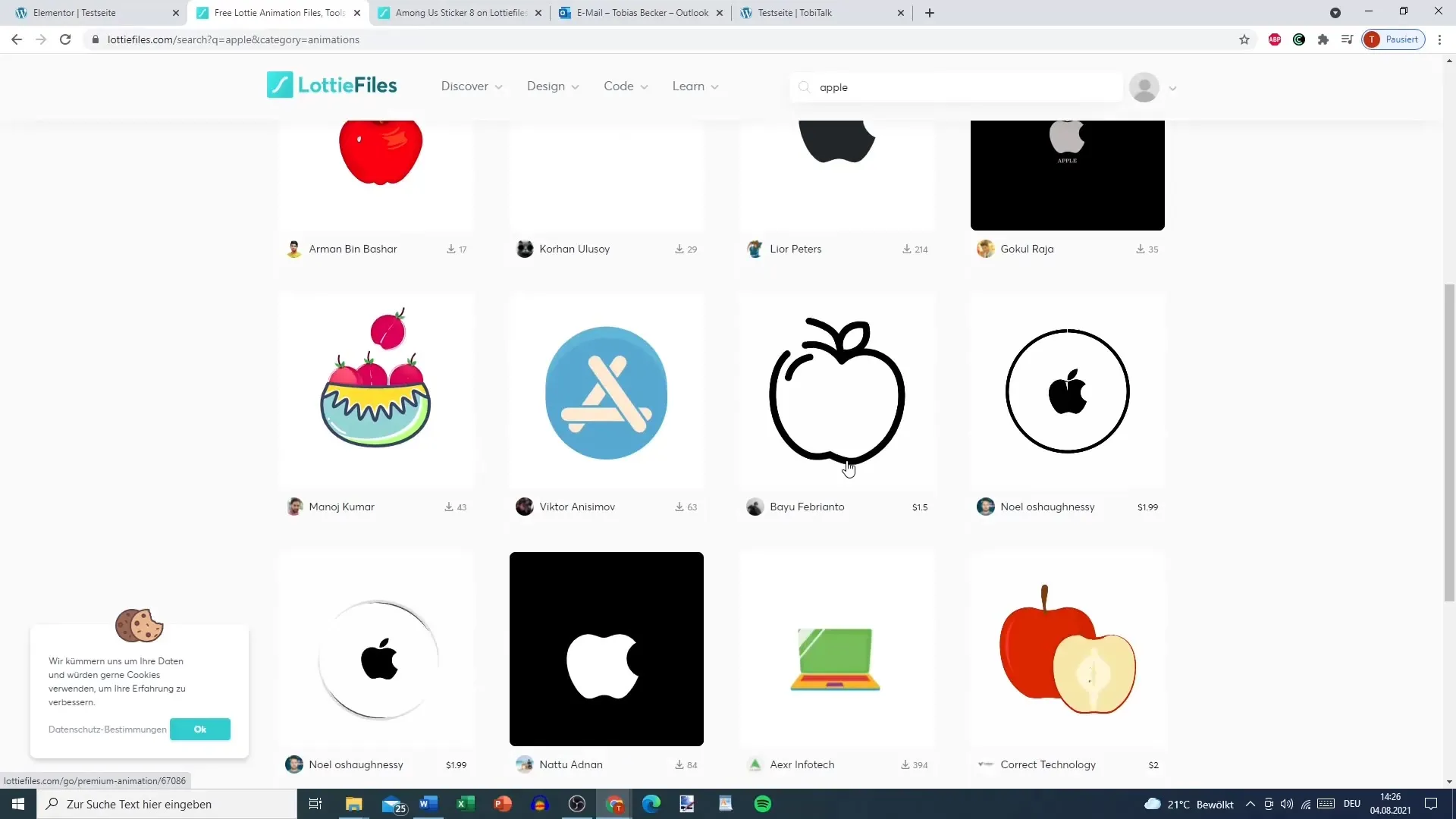
Task: Click Manoj Kumar's avatar icon
Action: 294,507
